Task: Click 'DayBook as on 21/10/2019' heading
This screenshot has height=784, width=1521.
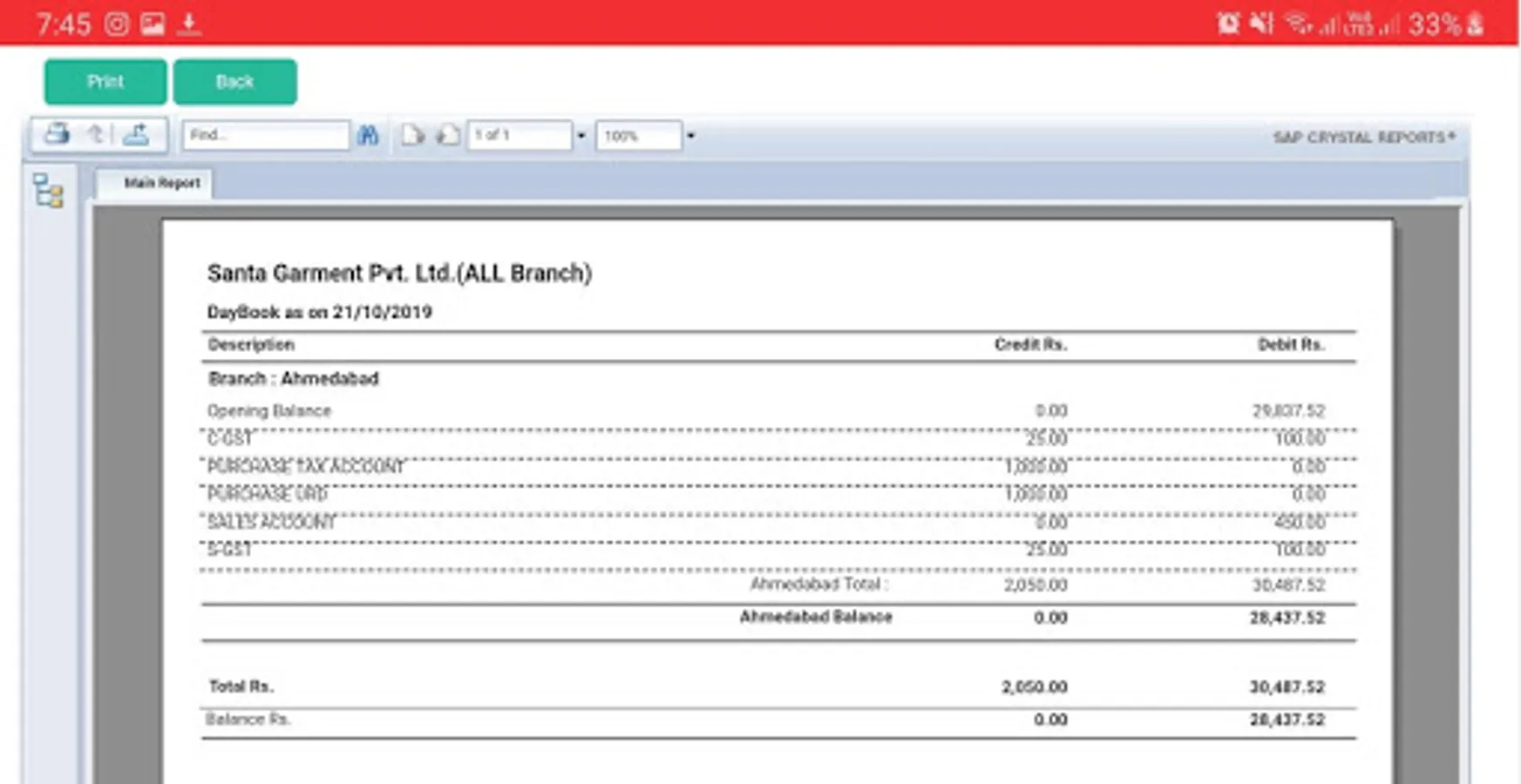Action: (319, 312)
